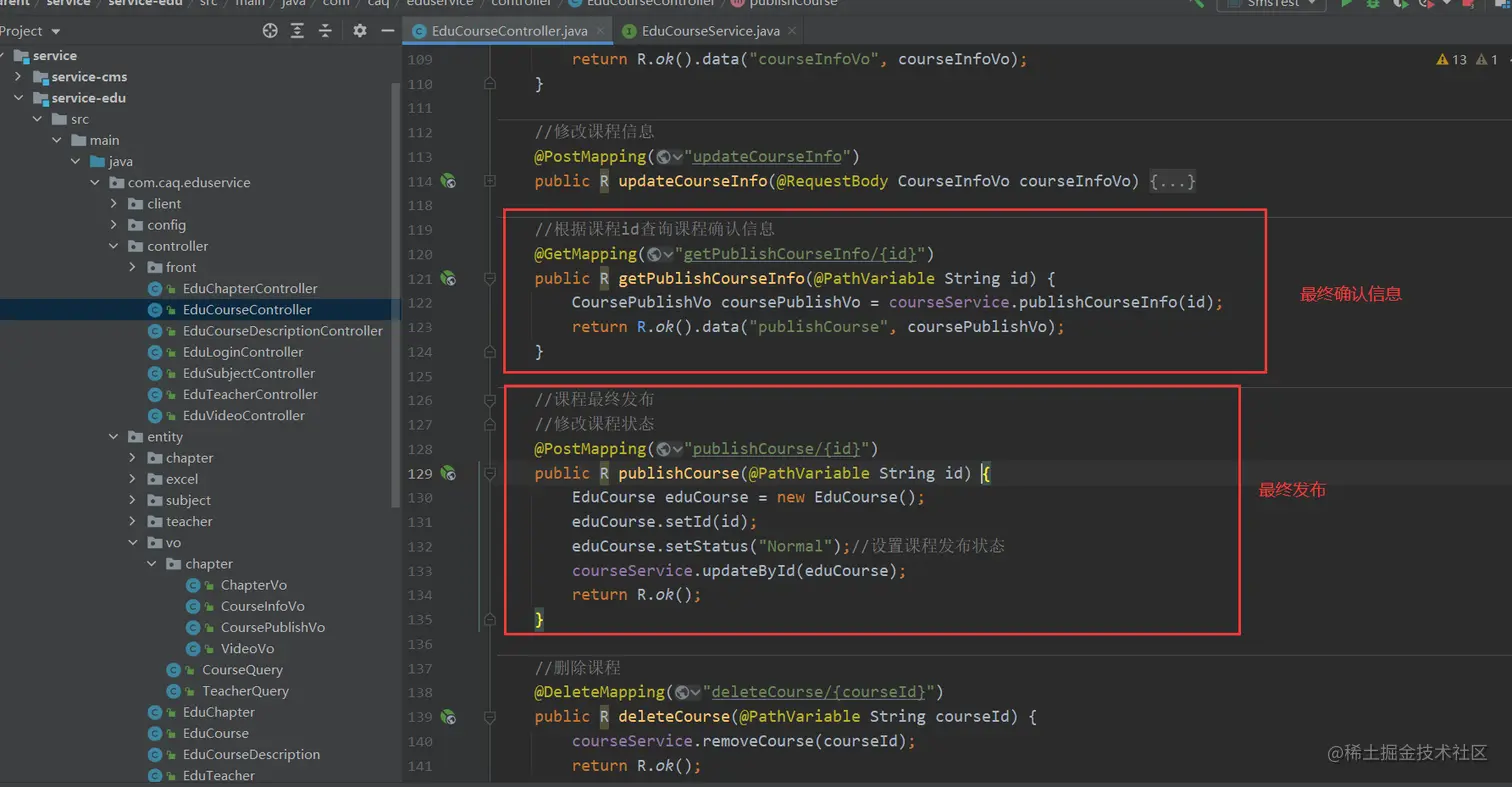Expand folded updateCourseInfo method on line 114
This screenshot has height=787, width=1512.
pyautogui.click(x=490, y=181)
